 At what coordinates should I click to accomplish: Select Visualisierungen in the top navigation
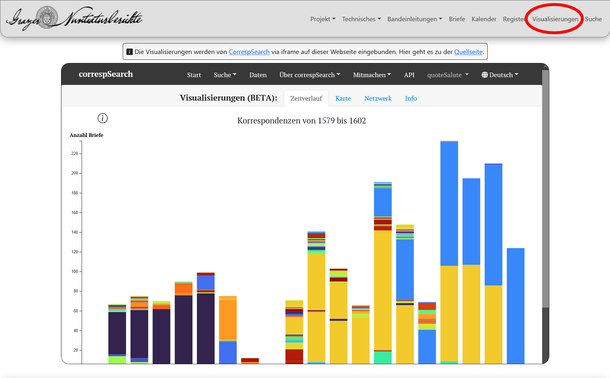pyautogui.click(x=555, y=19)
